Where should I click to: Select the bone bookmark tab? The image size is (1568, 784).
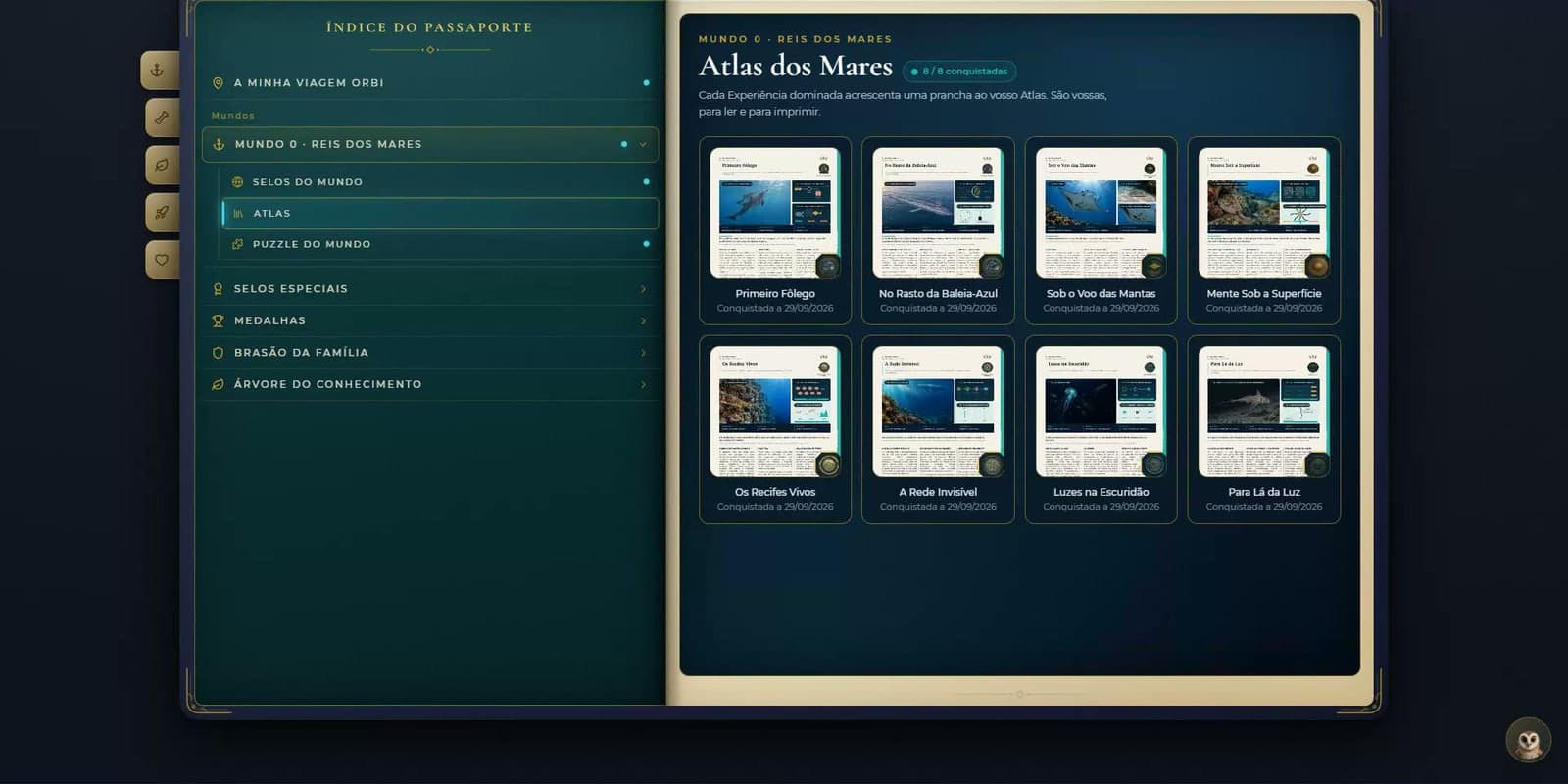coord(163,118)
